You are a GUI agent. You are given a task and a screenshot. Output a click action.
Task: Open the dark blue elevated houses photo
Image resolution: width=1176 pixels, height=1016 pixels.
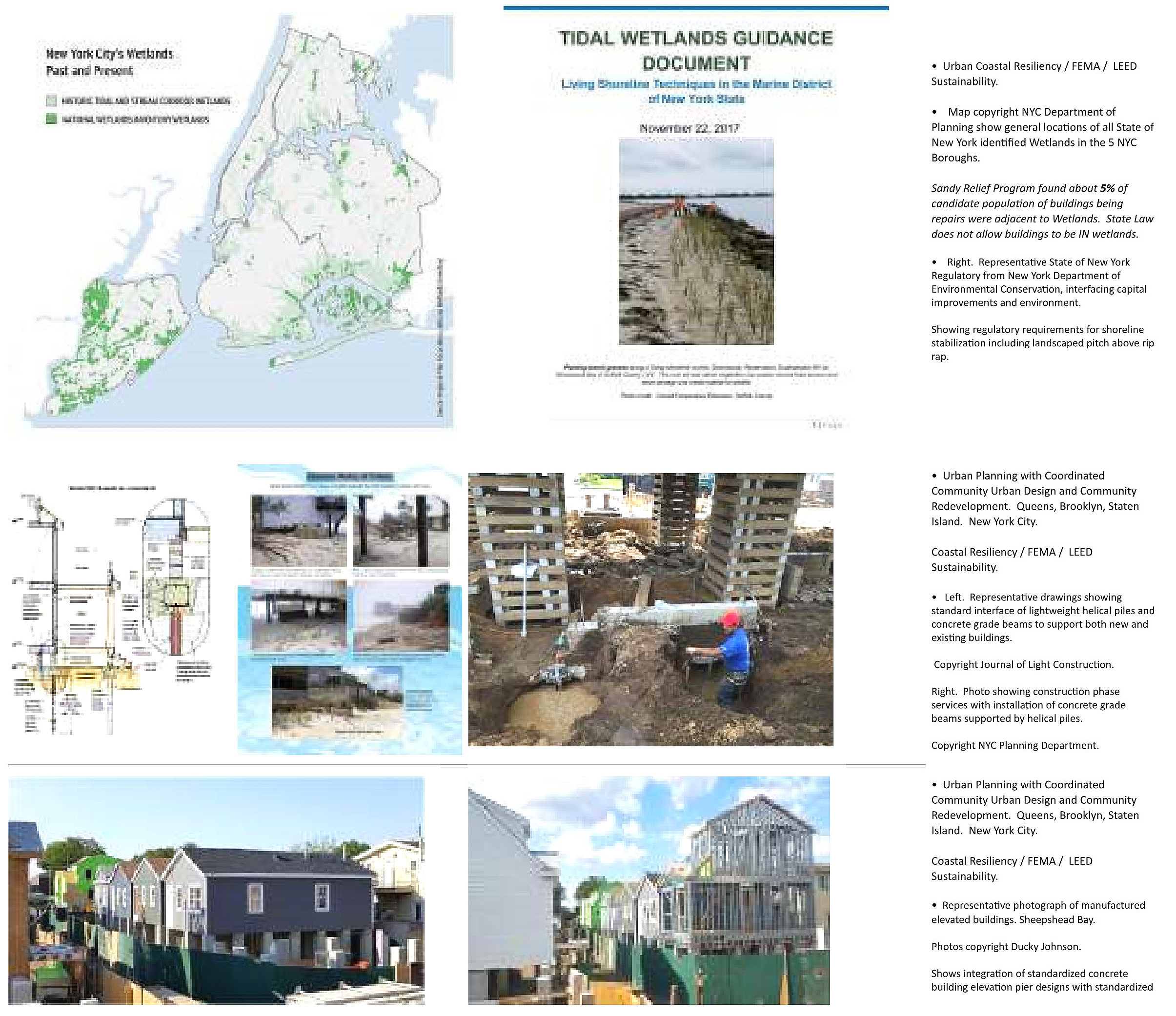[216, 891]
